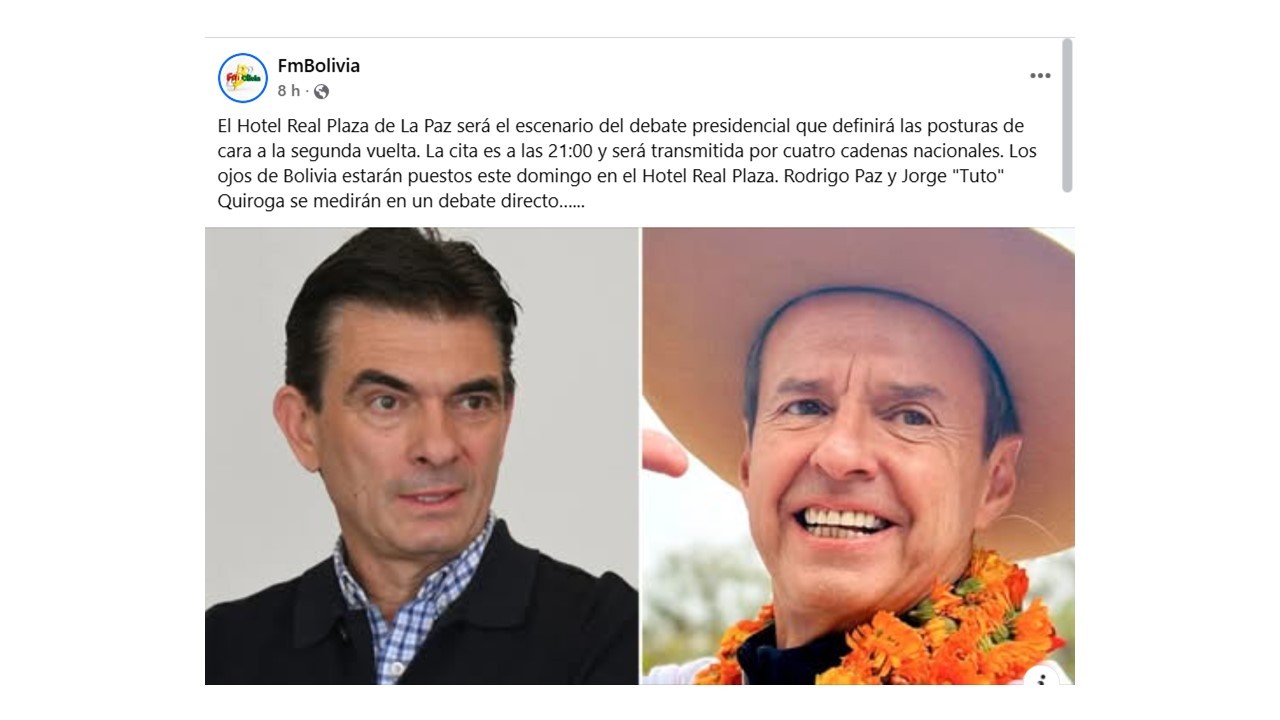Click the globe public audience icon

point(321,91)
